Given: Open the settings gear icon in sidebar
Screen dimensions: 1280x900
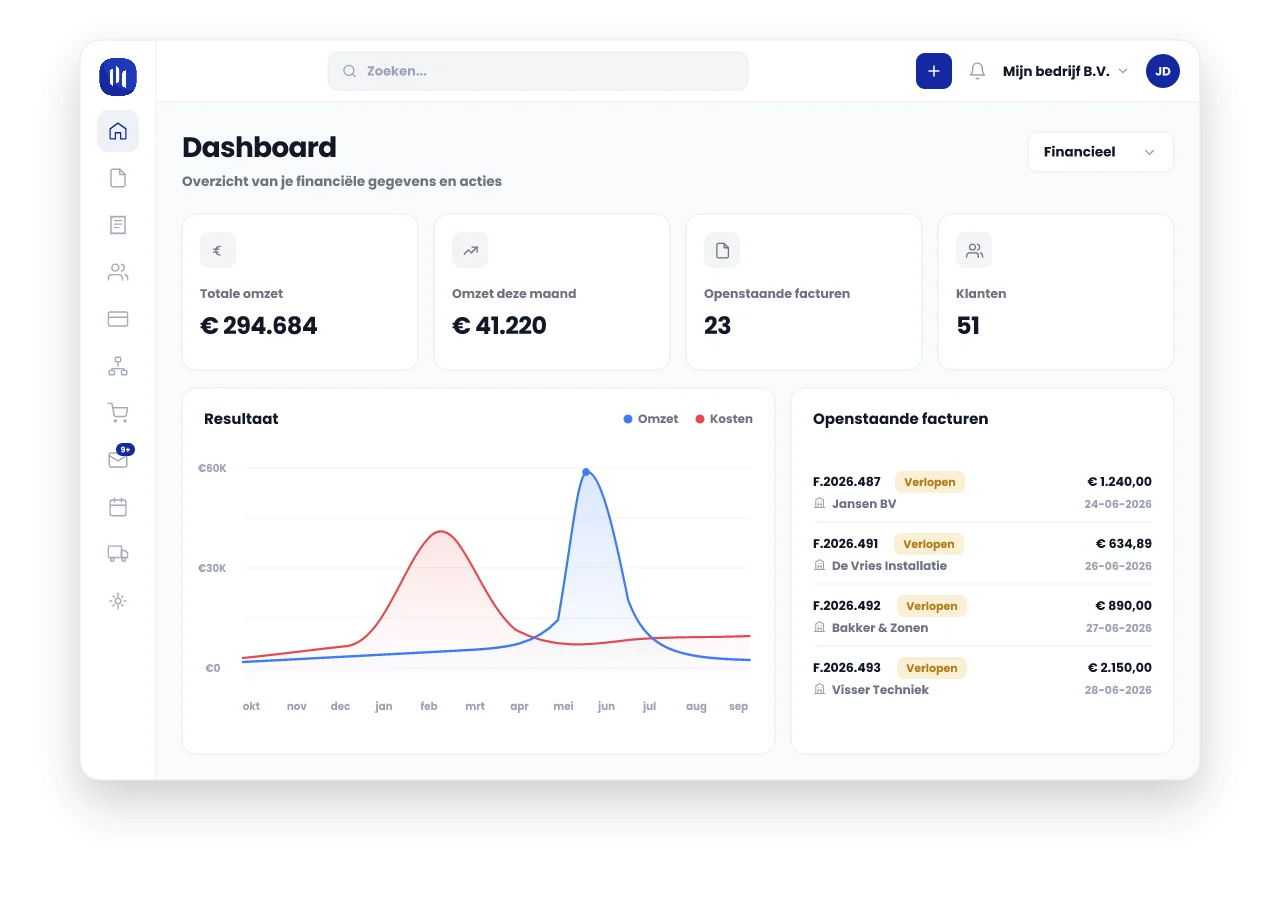Looking at the screenshot, I should pos(118,601).
